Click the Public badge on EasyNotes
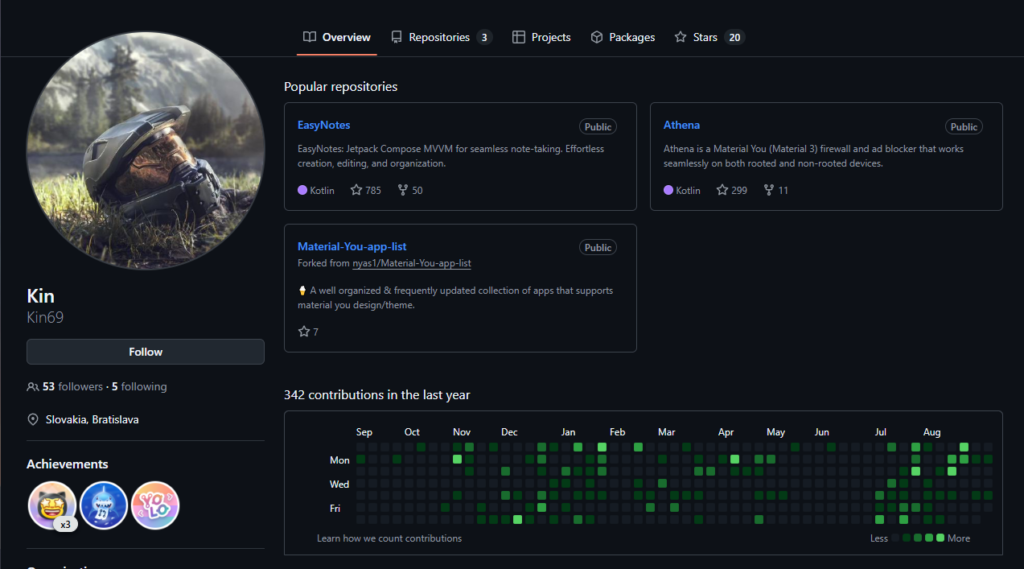Viewport: 1024px width, 569px height. point(598,127)
